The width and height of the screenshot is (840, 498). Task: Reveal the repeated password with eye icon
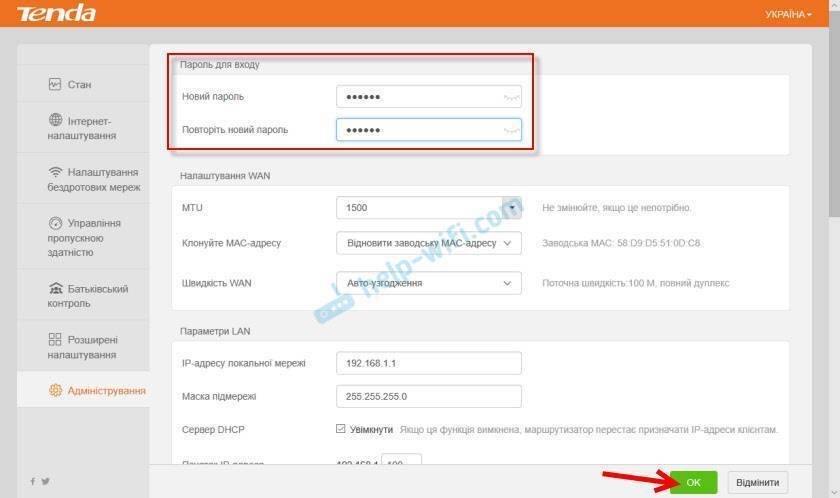(512, 130)
